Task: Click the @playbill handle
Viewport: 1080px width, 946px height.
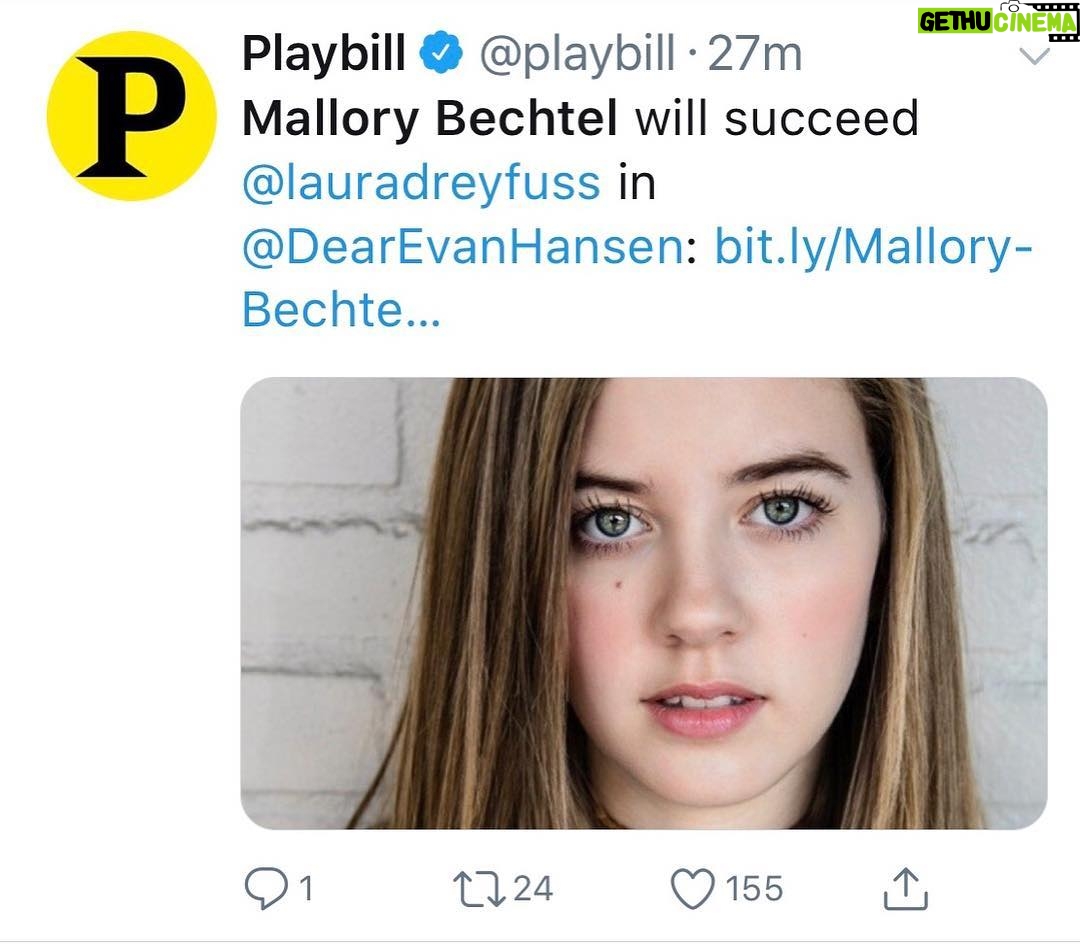Action: (x=577, y=56)
